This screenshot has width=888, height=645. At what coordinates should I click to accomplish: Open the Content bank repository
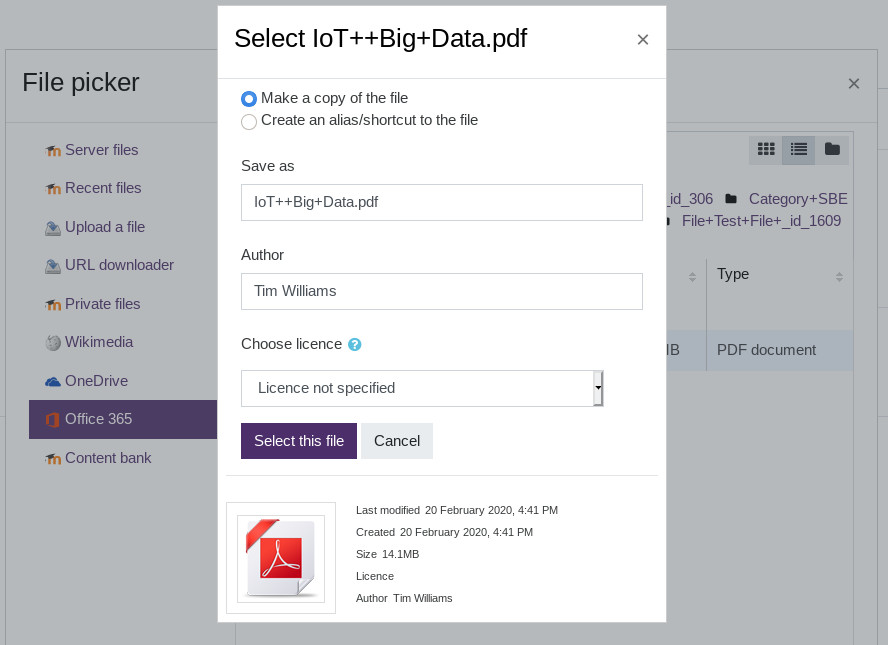pos(108,458)
